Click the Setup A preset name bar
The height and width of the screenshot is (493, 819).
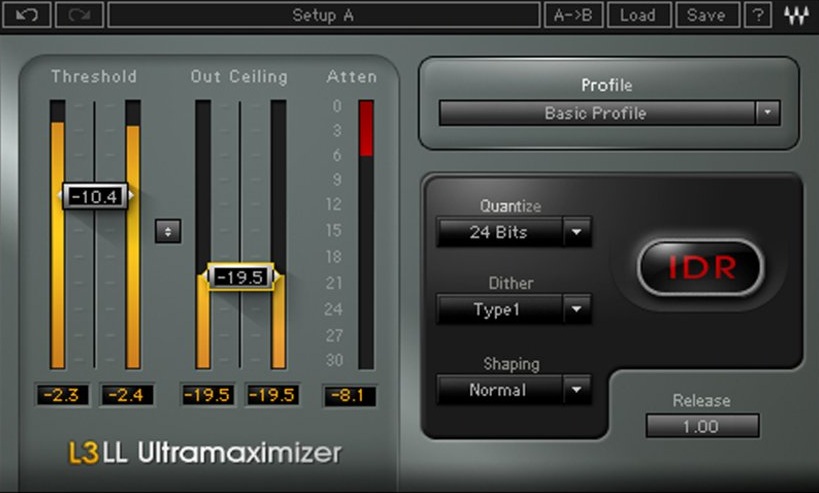[324, 15]
